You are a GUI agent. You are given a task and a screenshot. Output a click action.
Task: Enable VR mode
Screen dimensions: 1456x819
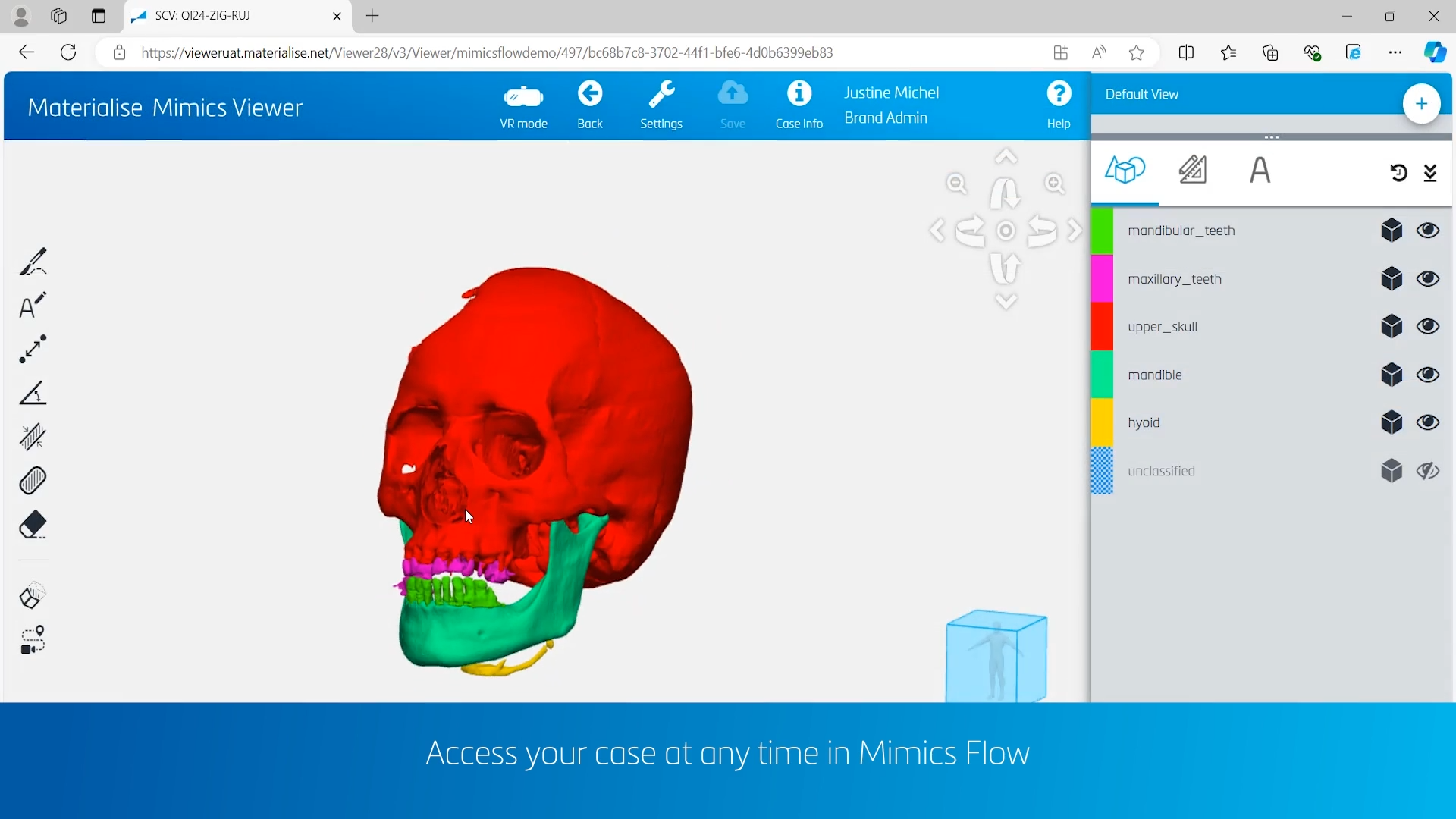pyautogui.click(x=523, y=105)
